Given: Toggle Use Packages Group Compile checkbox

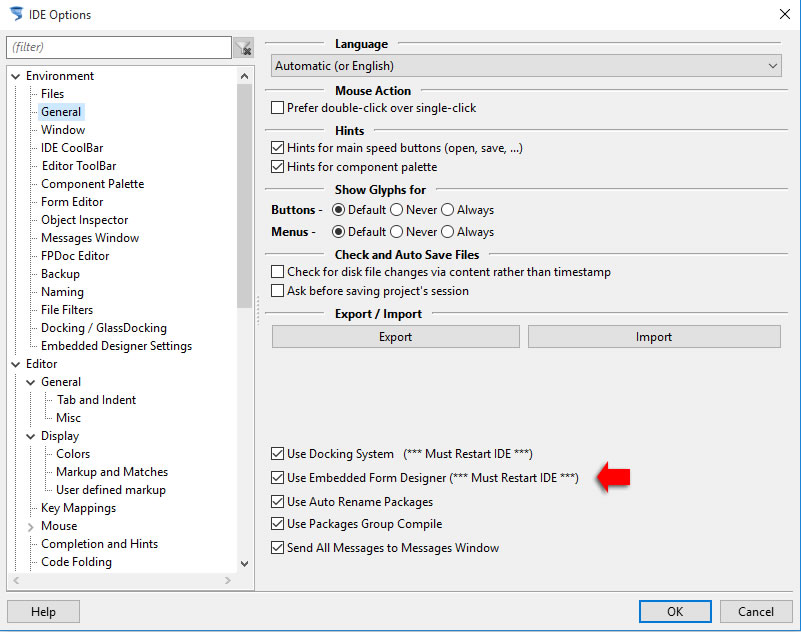Looking at the screenshot, I should click(x=277, y=524).
